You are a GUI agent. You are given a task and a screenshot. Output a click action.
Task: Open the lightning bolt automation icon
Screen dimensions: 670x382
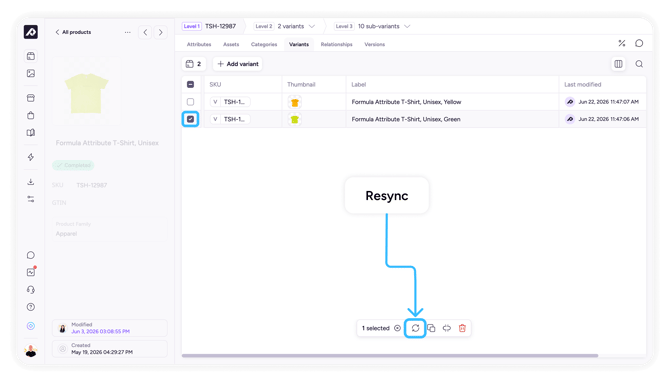coord(31,157)
